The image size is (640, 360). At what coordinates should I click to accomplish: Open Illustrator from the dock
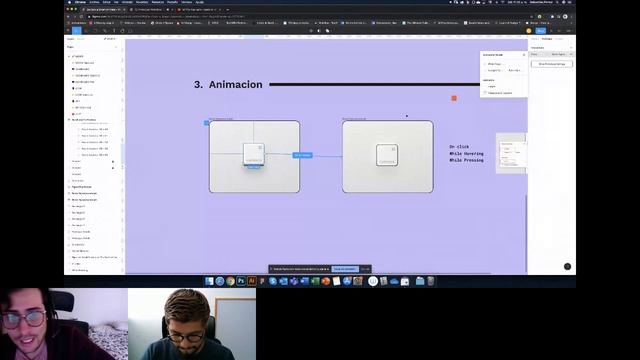[252, 281]
